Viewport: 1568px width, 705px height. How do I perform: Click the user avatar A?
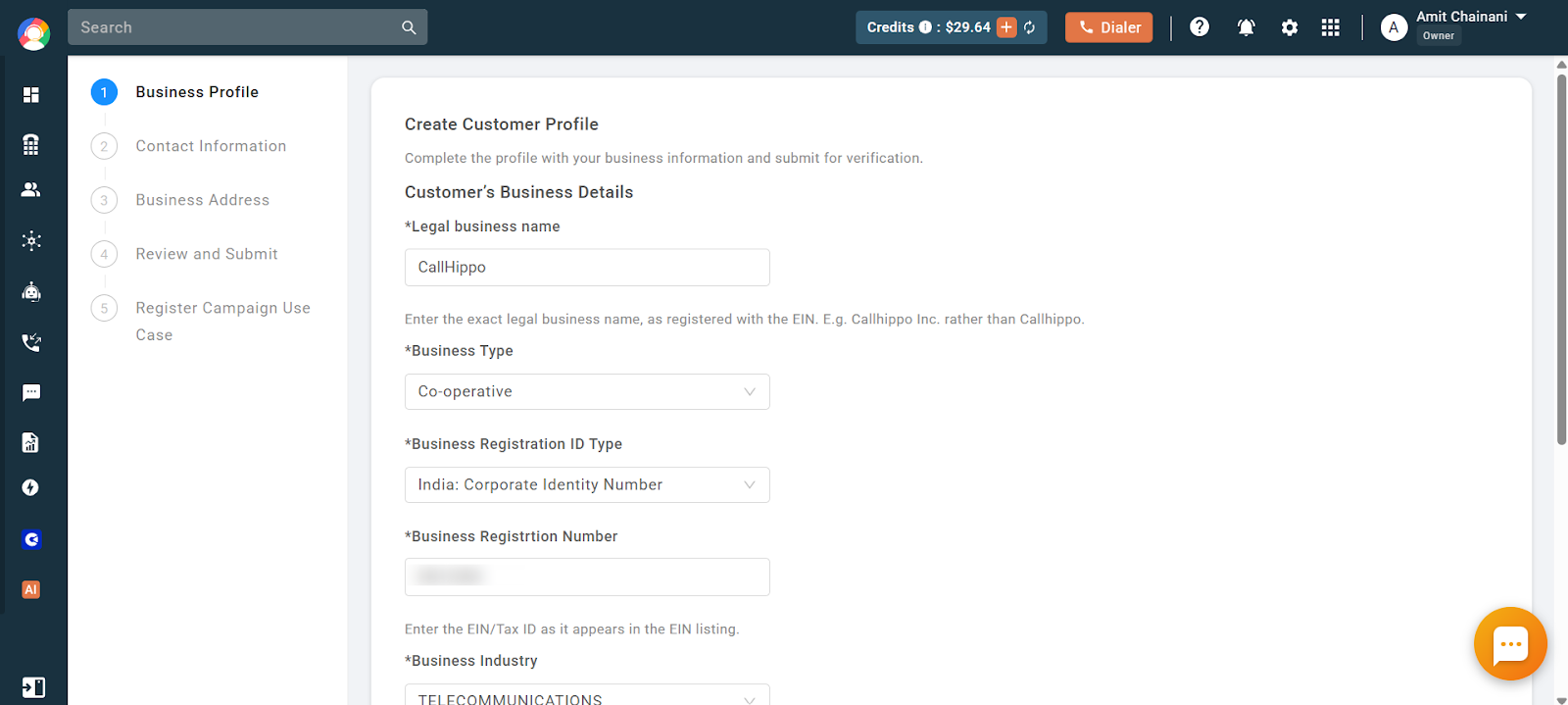[x=1394, y=27]
